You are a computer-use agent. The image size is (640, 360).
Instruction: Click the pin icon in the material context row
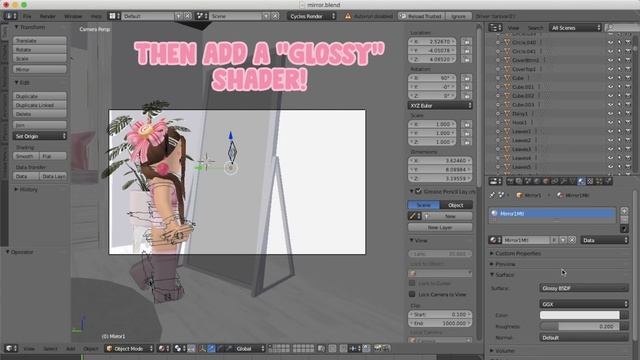(x=492, y=196)
